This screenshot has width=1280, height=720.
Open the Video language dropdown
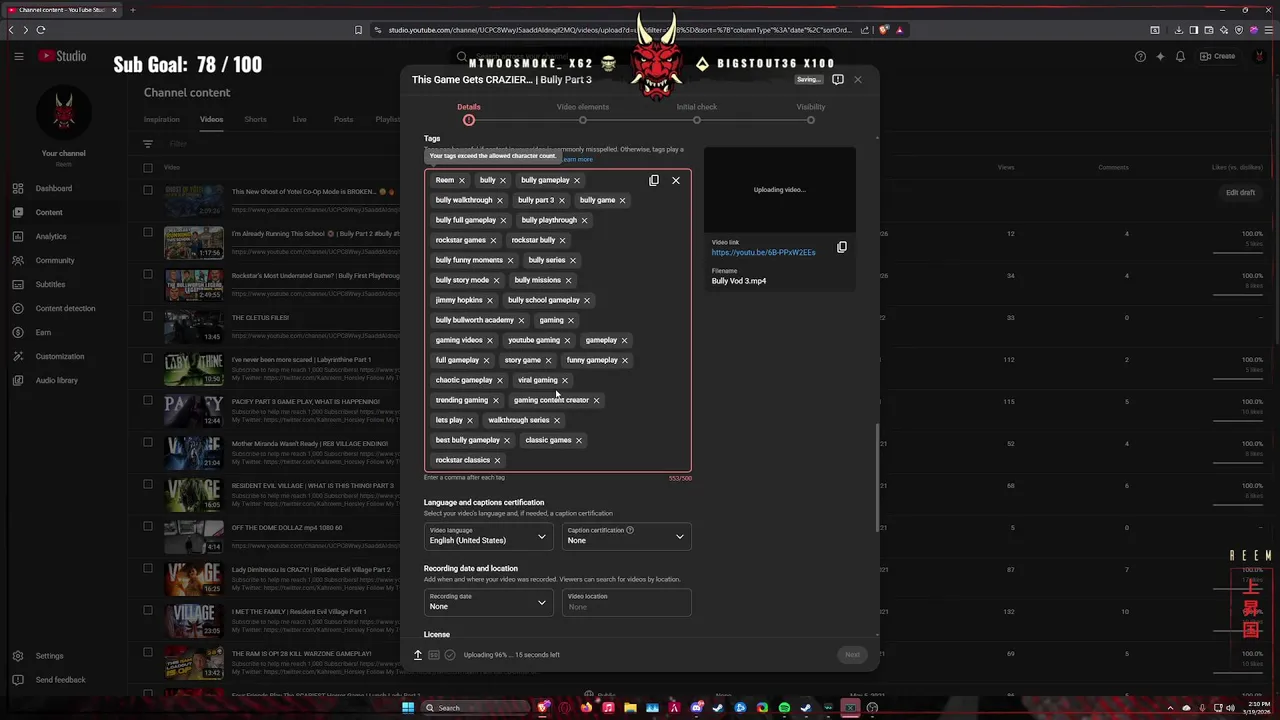click(488, 536)
